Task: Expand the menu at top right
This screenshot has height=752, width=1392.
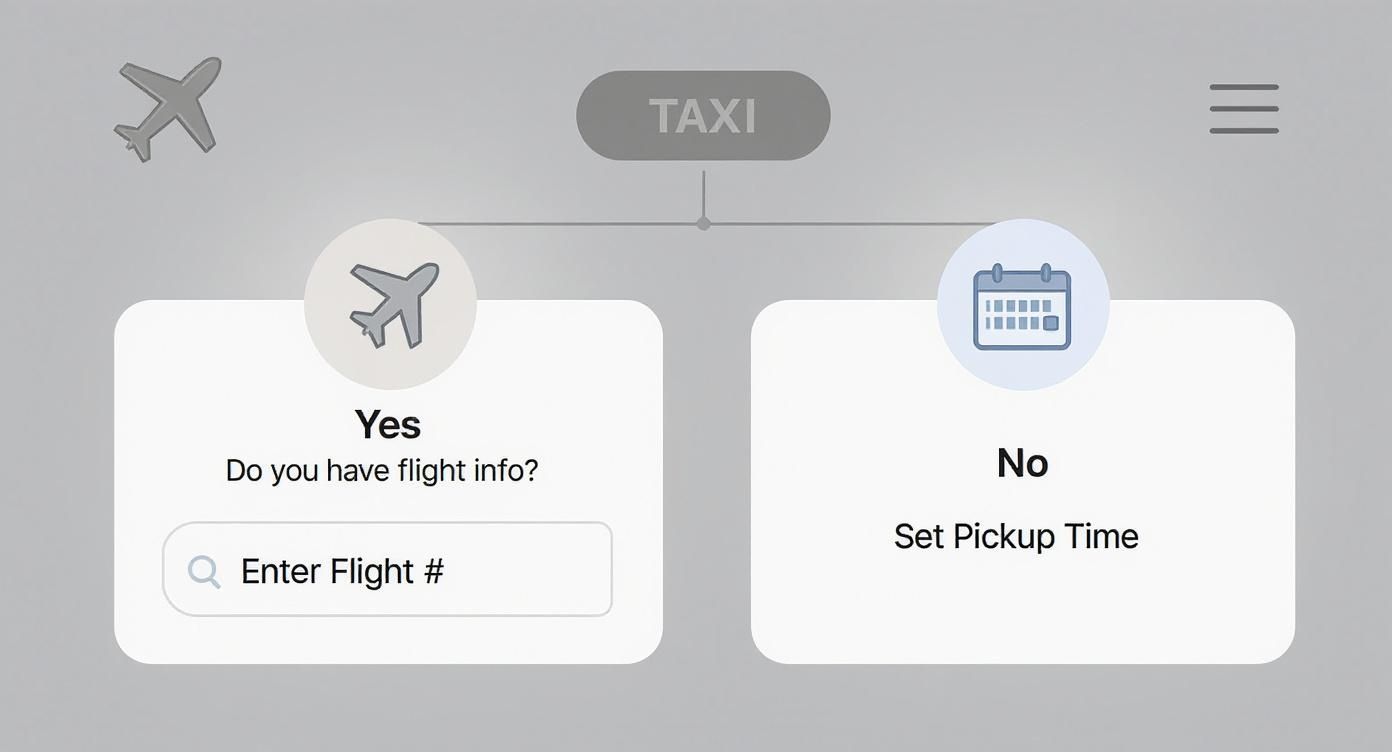Action: [x=1243, y=108]
